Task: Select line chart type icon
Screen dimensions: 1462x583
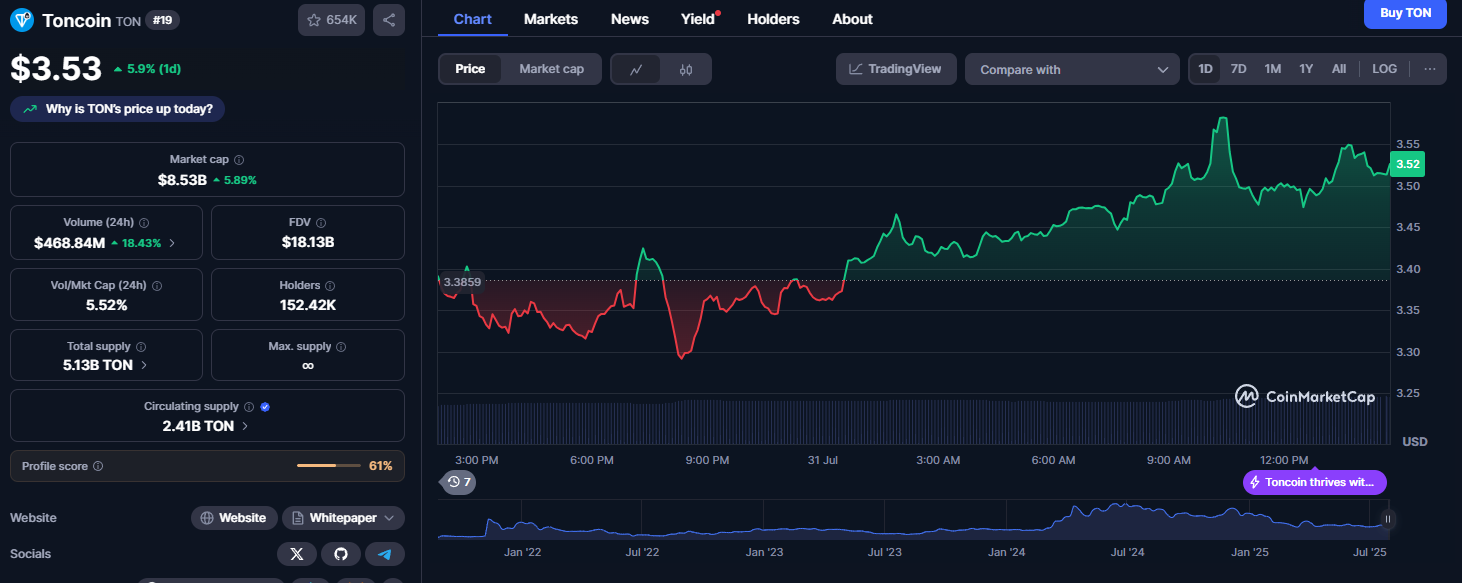Action: 637,70
